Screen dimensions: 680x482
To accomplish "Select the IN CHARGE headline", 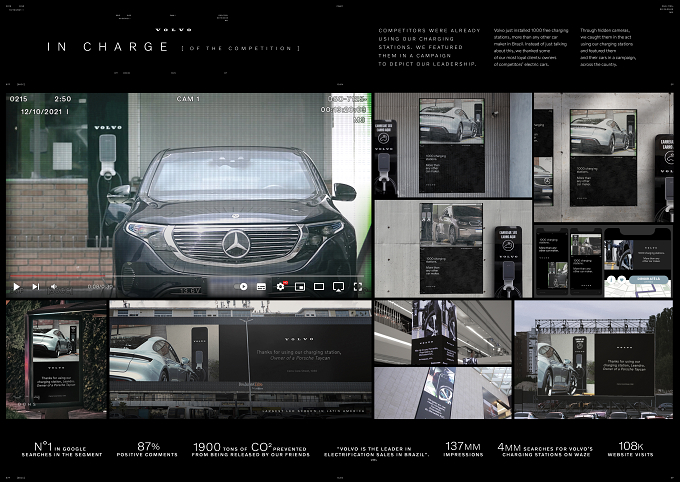I will click(x=108, y=47).
